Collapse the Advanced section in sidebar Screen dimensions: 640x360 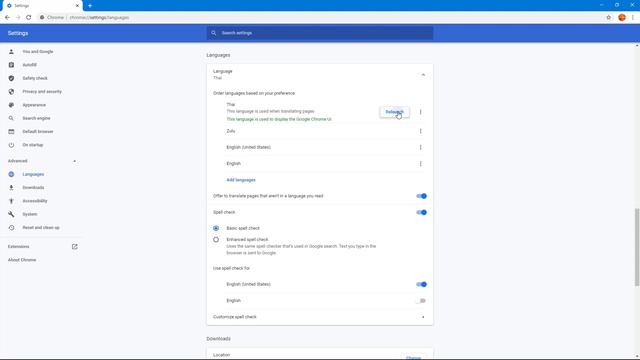click(x=74, y=161)
